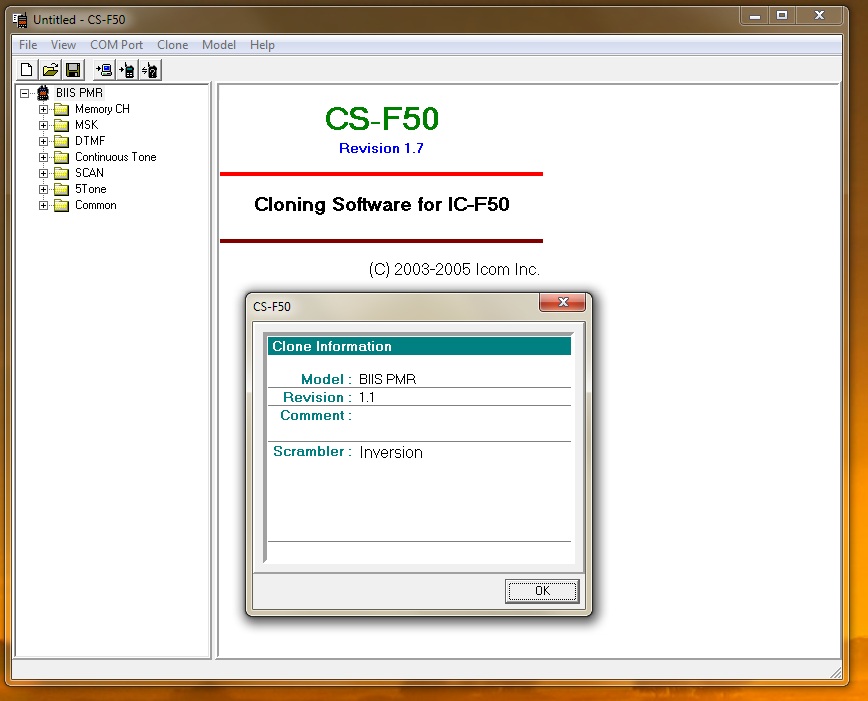868x701 pixels.
Task: Click the Save floppy disk icon
Action: pos(73,70)
